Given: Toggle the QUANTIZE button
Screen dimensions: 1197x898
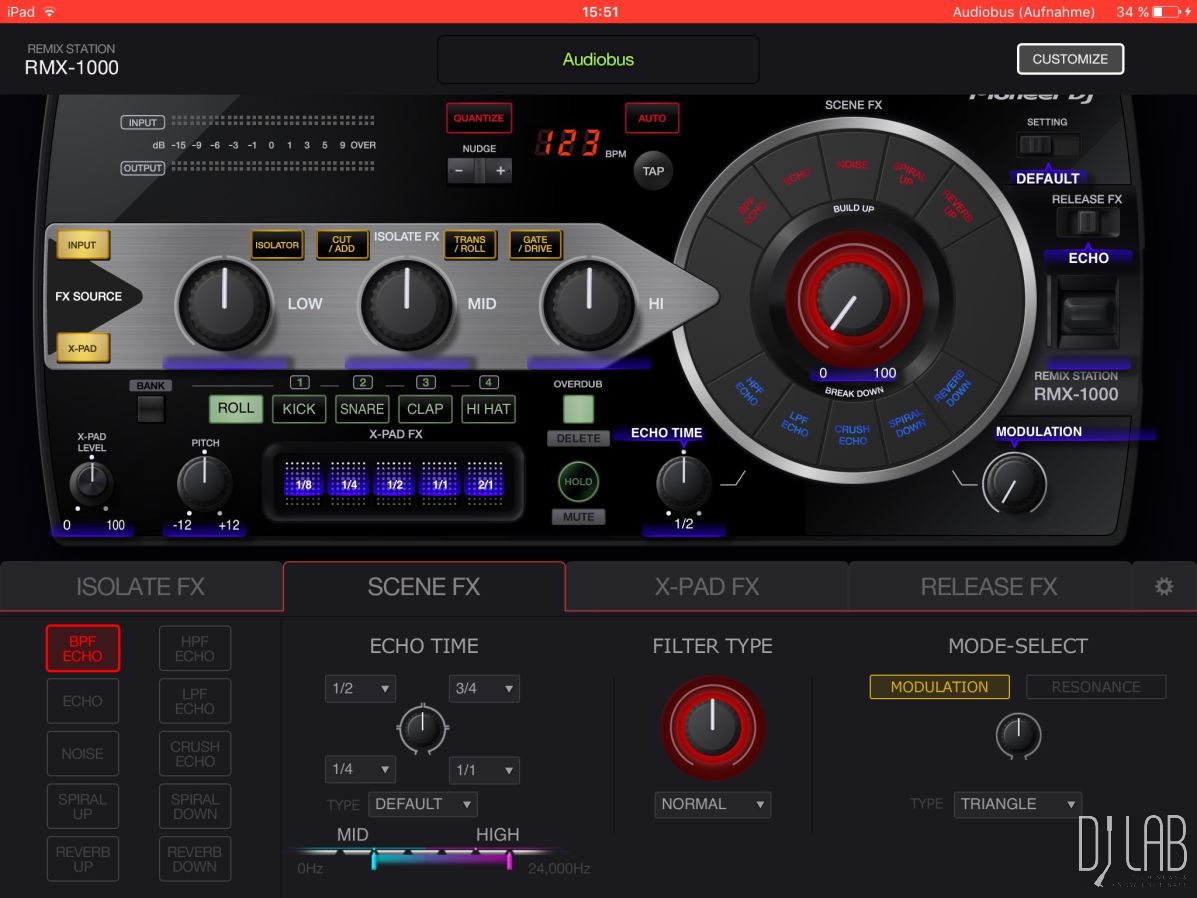Looking at the screenshot, I should click(479, 118).
